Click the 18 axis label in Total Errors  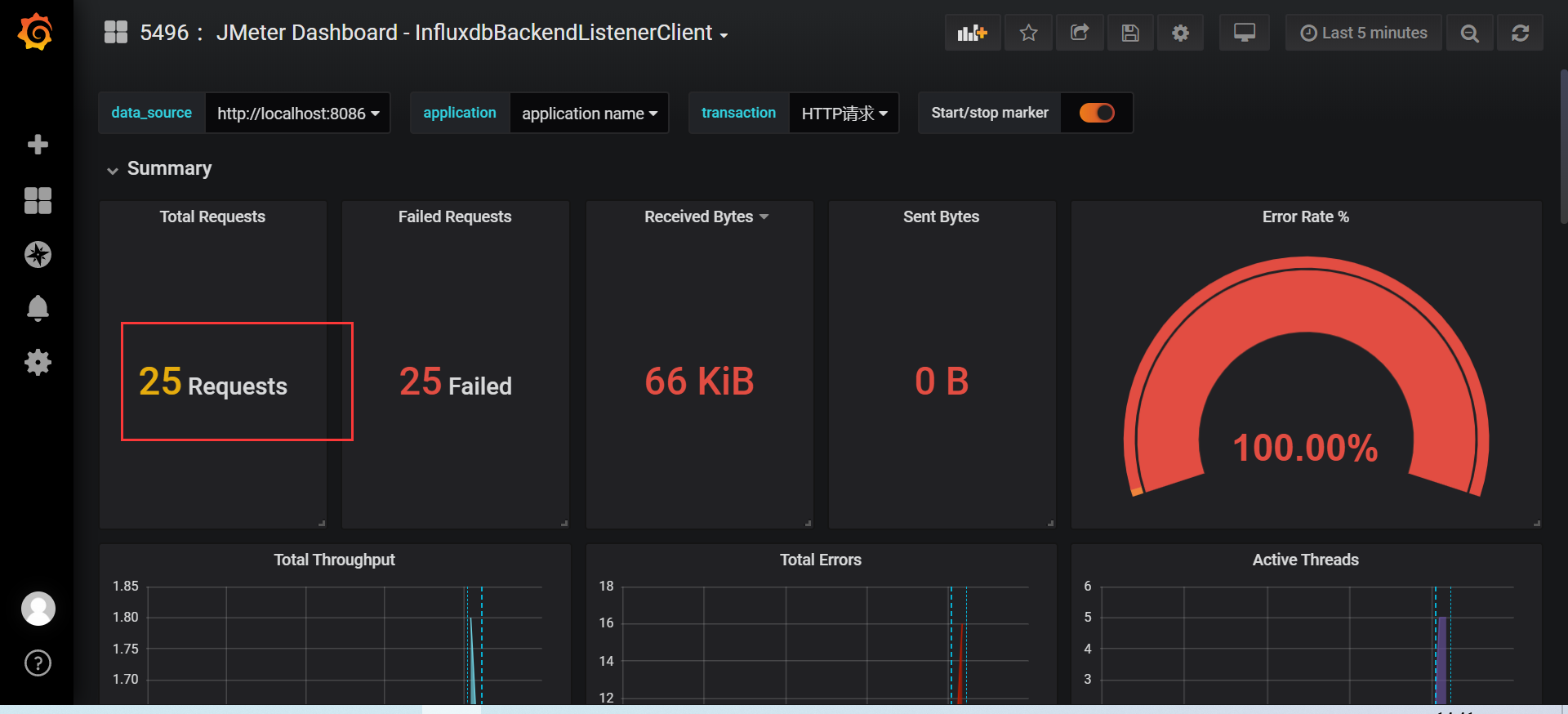(606, 586)
